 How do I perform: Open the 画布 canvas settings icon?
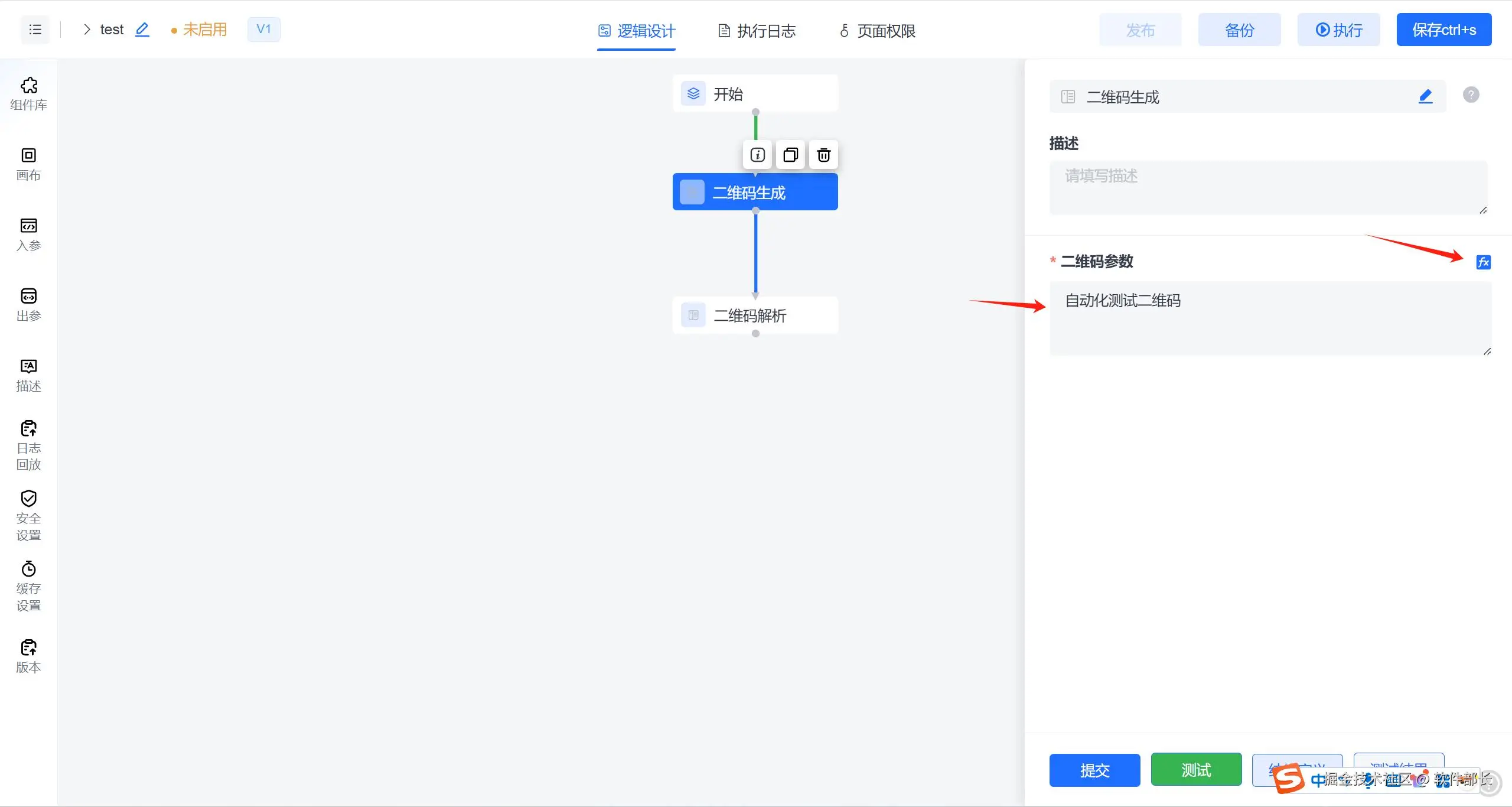point(28,164)
